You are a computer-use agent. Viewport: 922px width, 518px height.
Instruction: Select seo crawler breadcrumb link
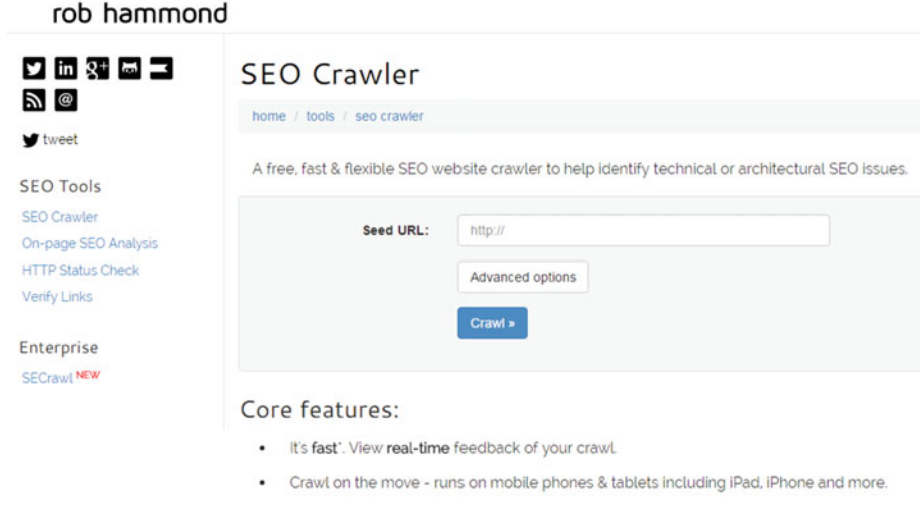(389, 116)
